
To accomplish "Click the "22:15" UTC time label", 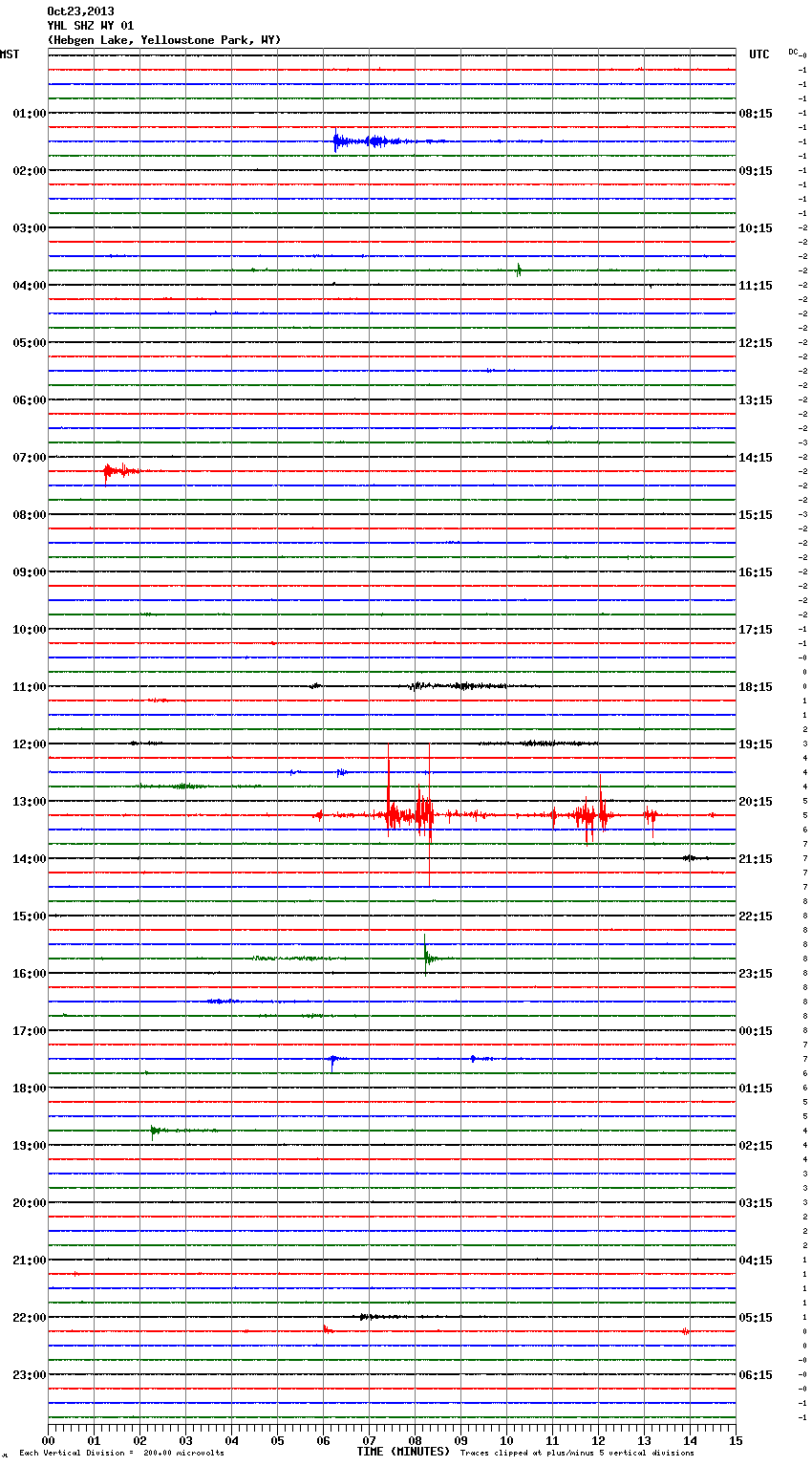I will click(x=756, y=916).
